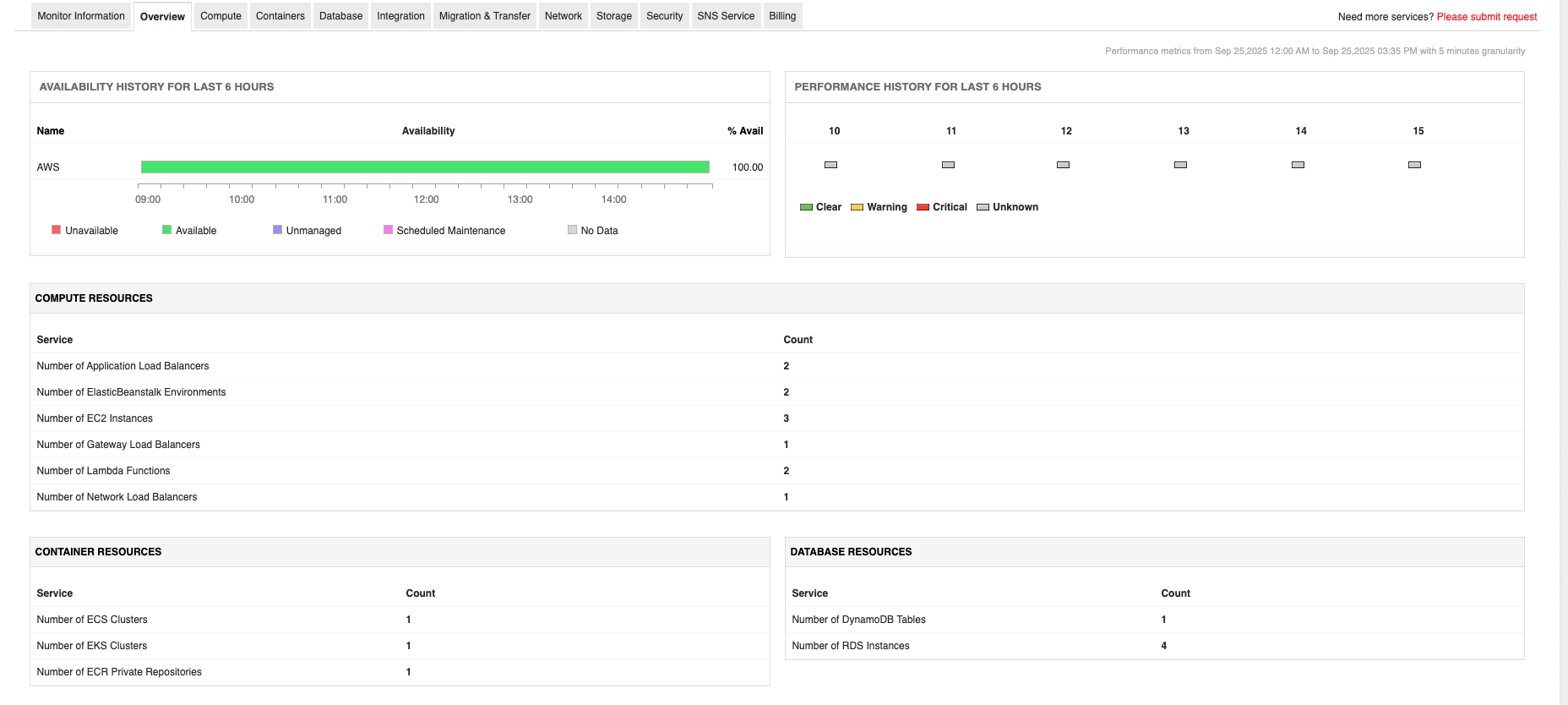This screenshot has height=705, width=1568.
Task: Click the 'Please submit request' link
Action: pyautogui.click(x=1487, y=17)
